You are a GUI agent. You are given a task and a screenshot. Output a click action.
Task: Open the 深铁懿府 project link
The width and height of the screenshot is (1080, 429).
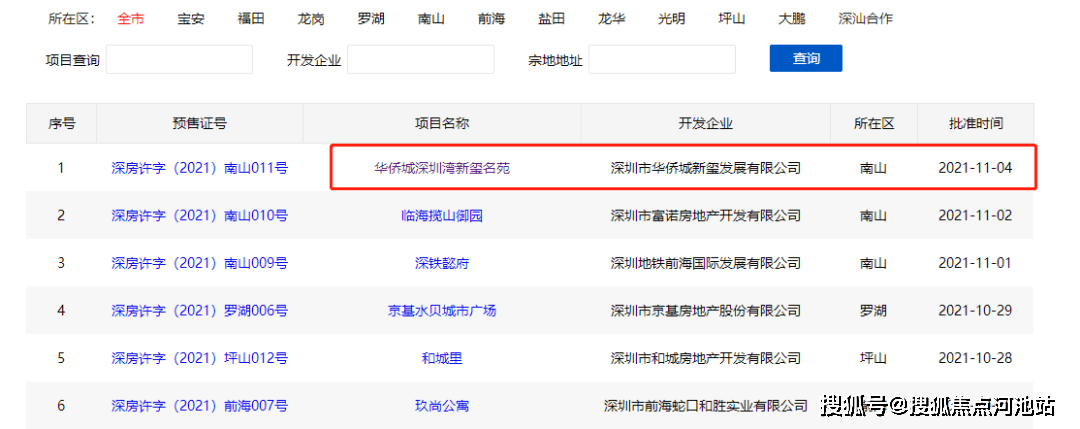point(442,263)
